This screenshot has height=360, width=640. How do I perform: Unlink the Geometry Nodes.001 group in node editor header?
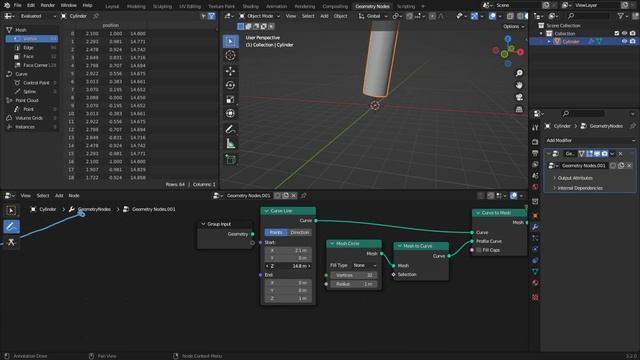293,196
